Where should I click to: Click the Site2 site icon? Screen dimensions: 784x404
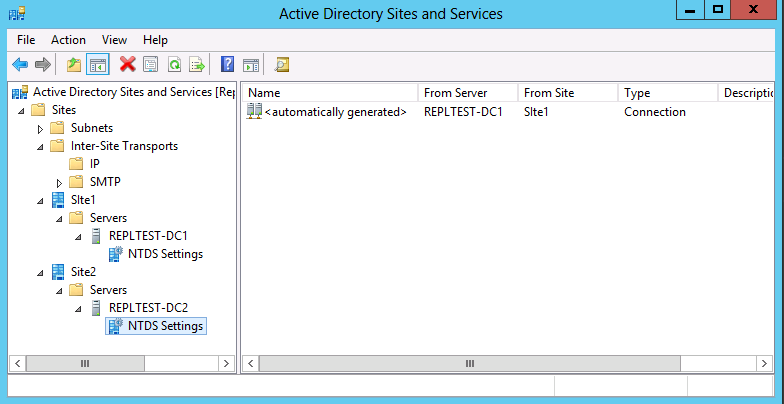click(58, 272)
